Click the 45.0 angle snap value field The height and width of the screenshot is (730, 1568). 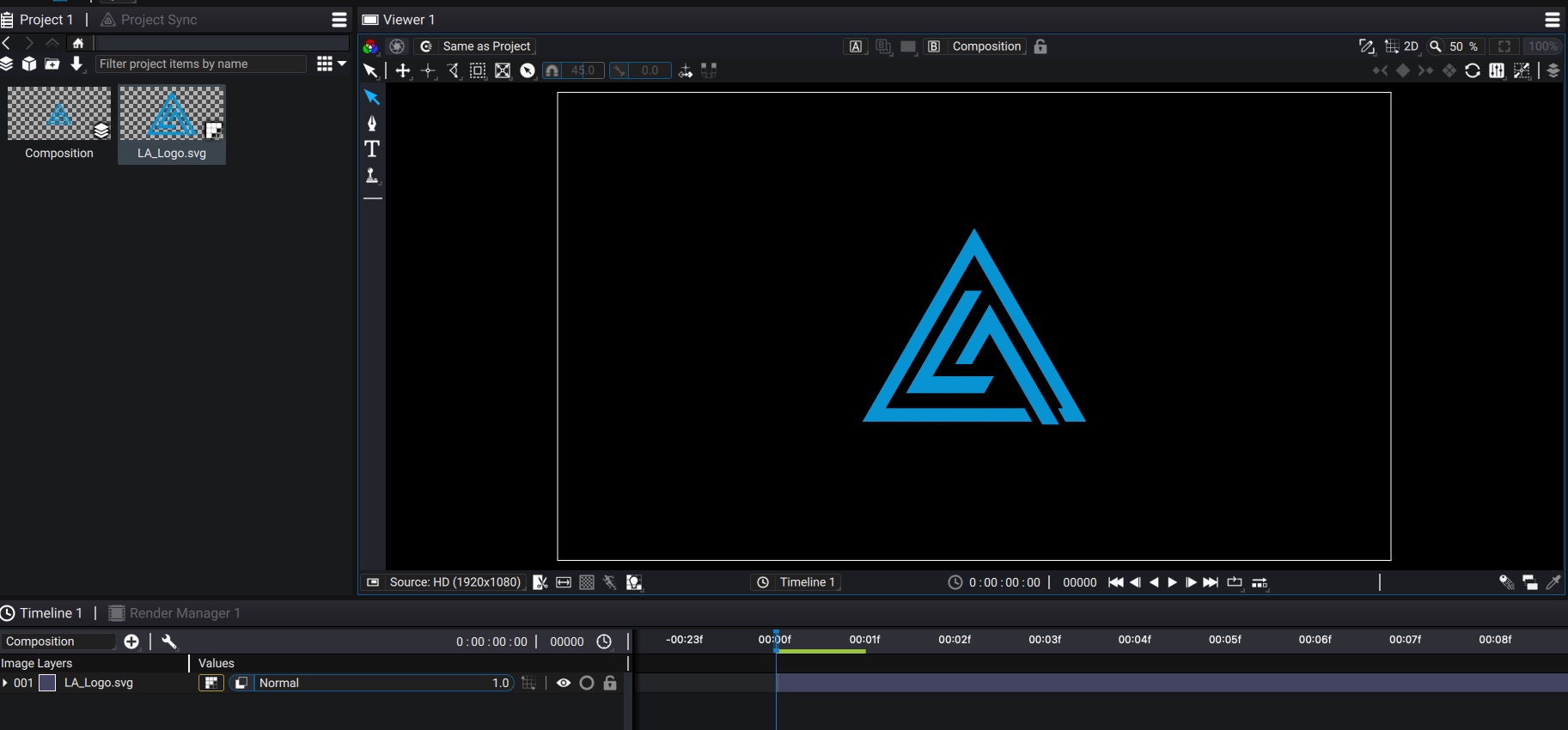click(583, 70)
